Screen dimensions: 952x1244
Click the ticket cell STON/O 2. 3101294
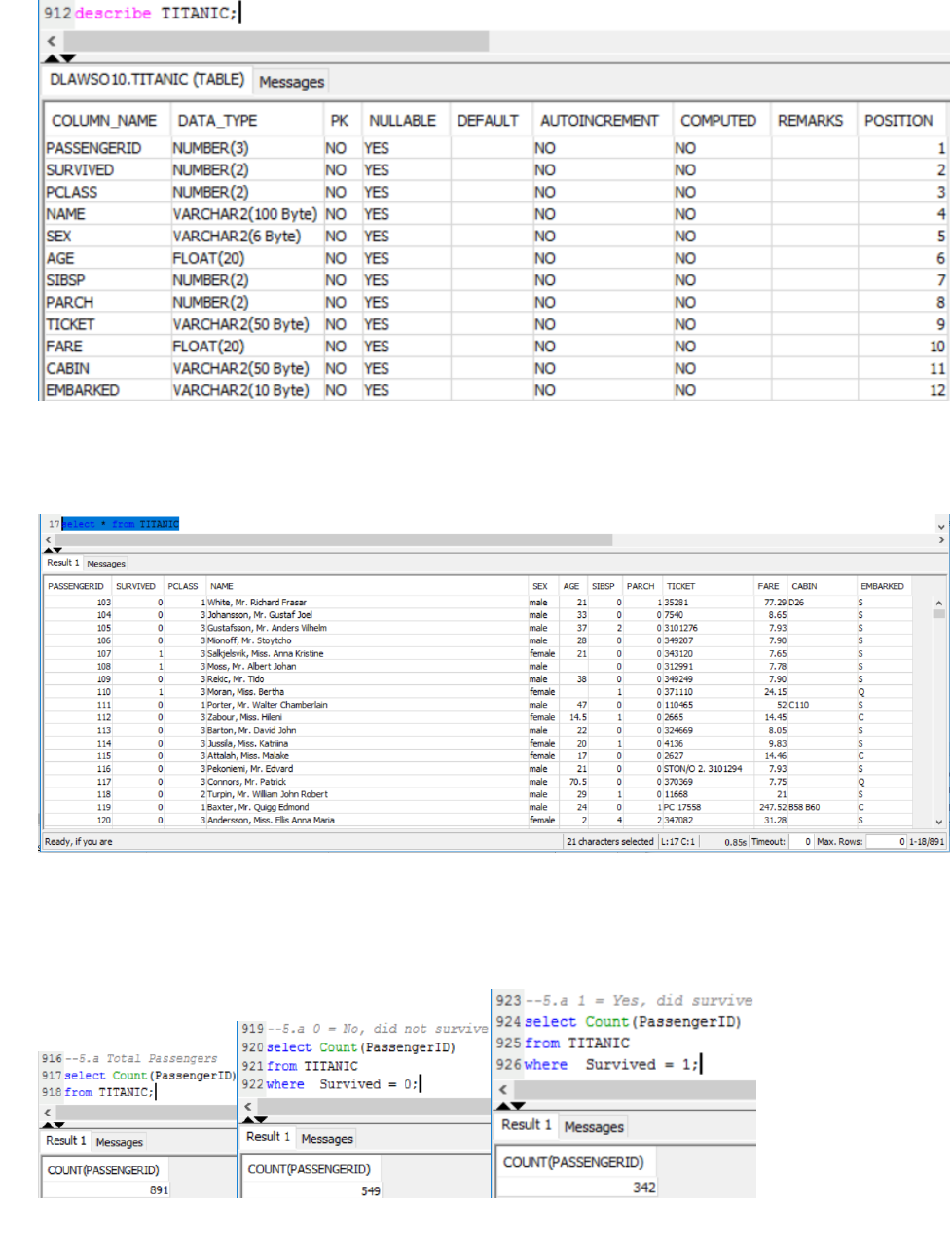[703, 769]
